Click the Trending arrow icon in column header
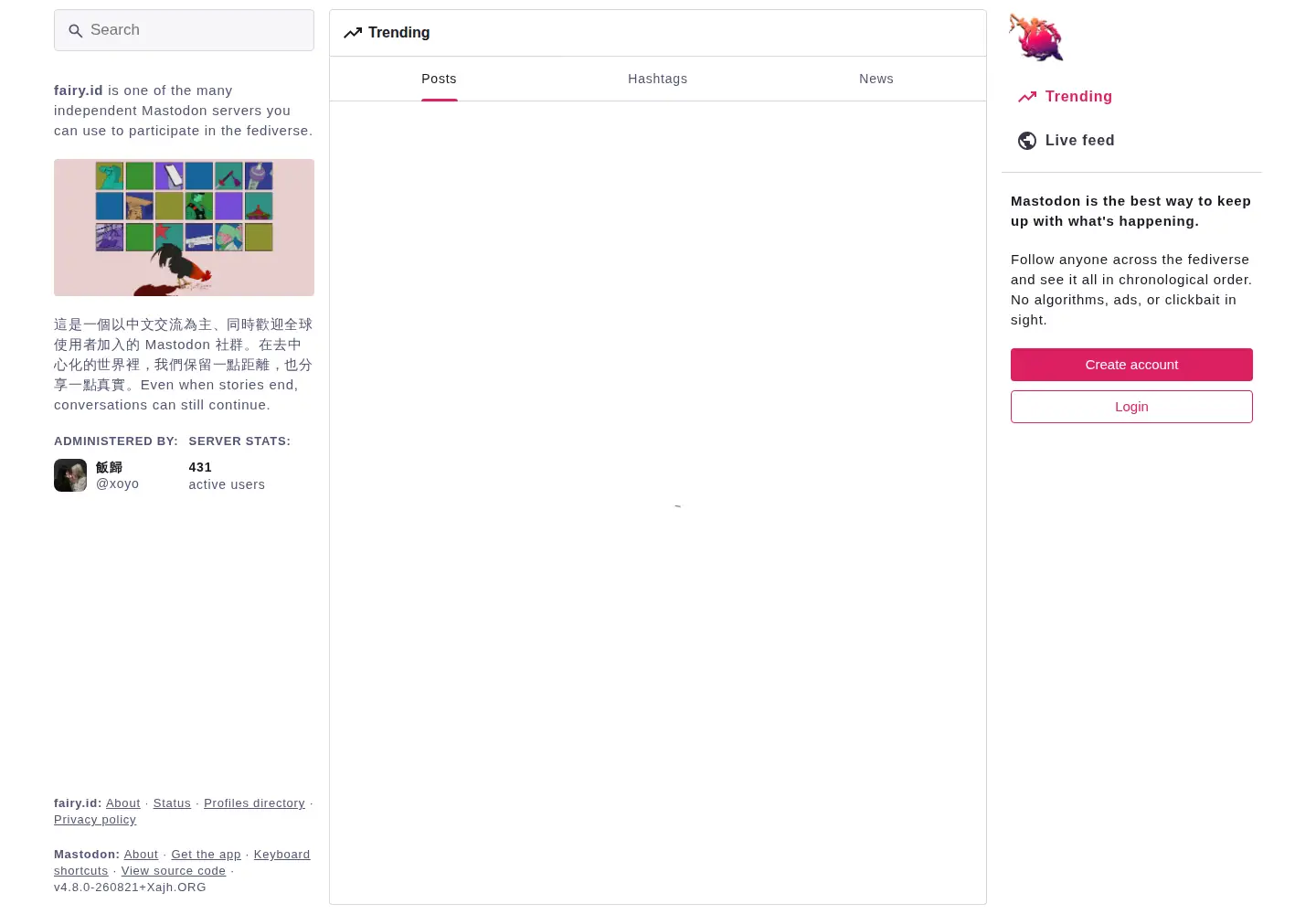 pos(353,33)
